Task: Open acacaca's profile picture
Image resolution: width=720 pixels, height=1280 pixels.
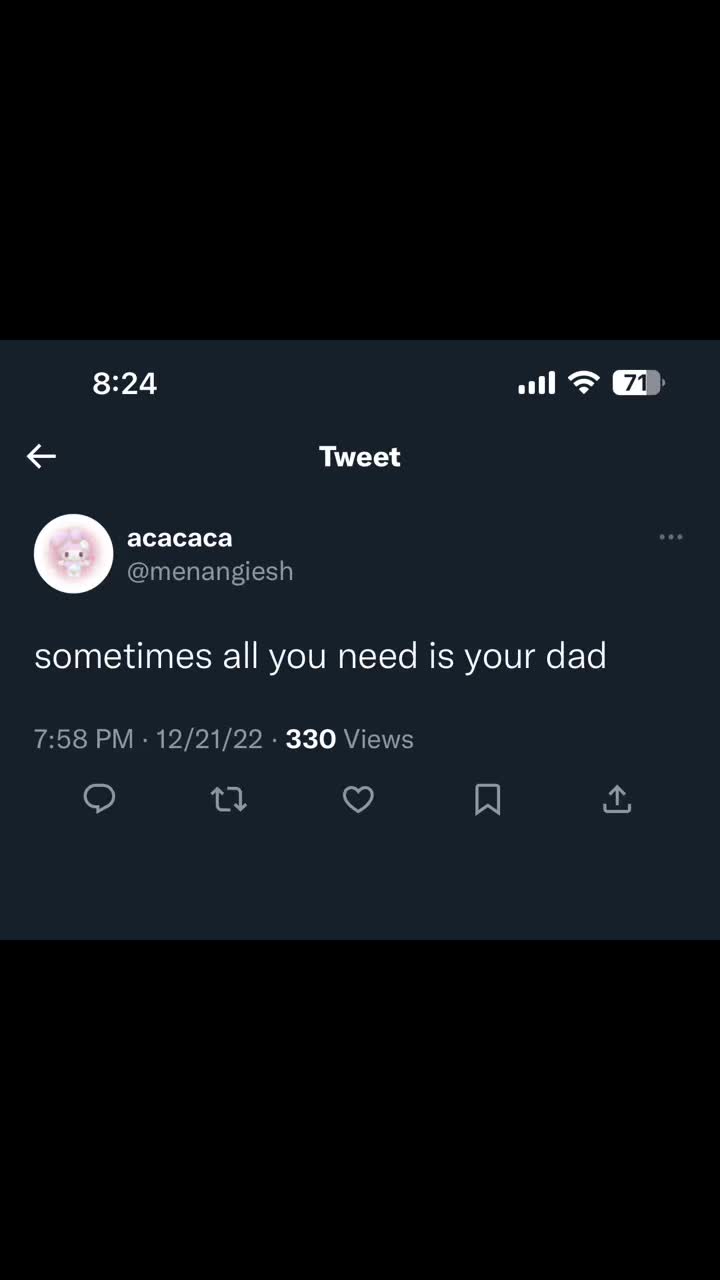Action: coord(74,554)
